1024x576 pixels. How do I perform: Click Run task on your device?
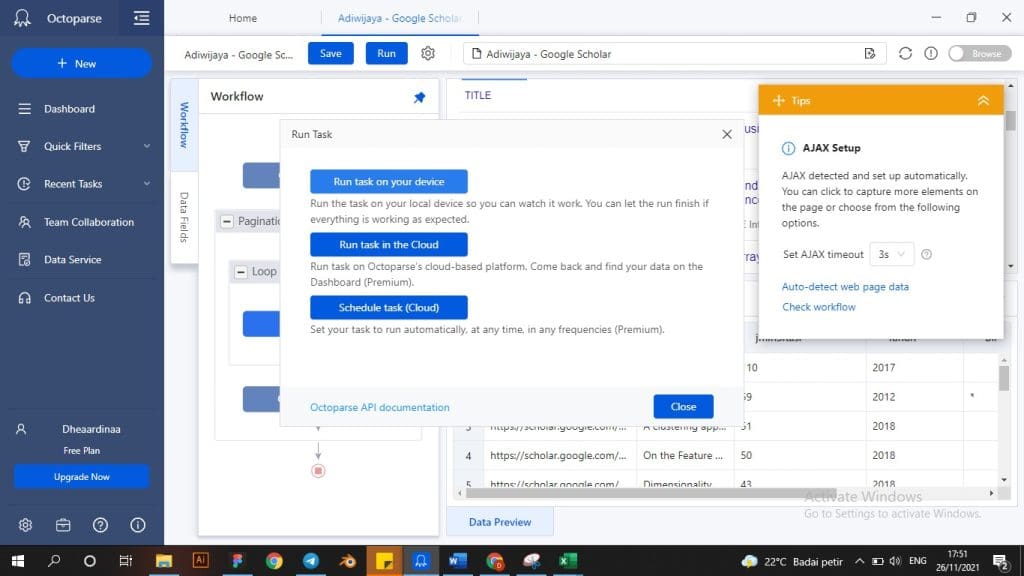click(388, 182)
